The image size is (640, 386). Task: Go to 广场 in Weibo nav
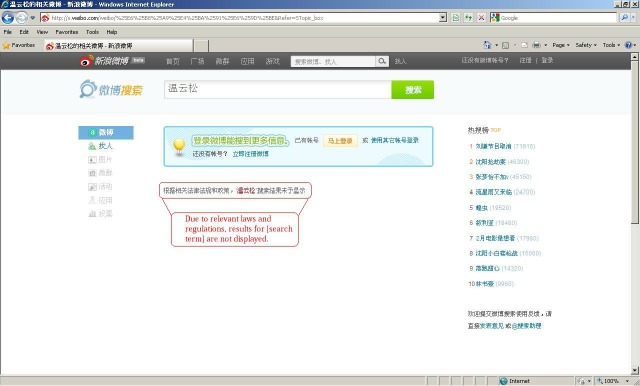pyautogui.click(x=198, y=61)
